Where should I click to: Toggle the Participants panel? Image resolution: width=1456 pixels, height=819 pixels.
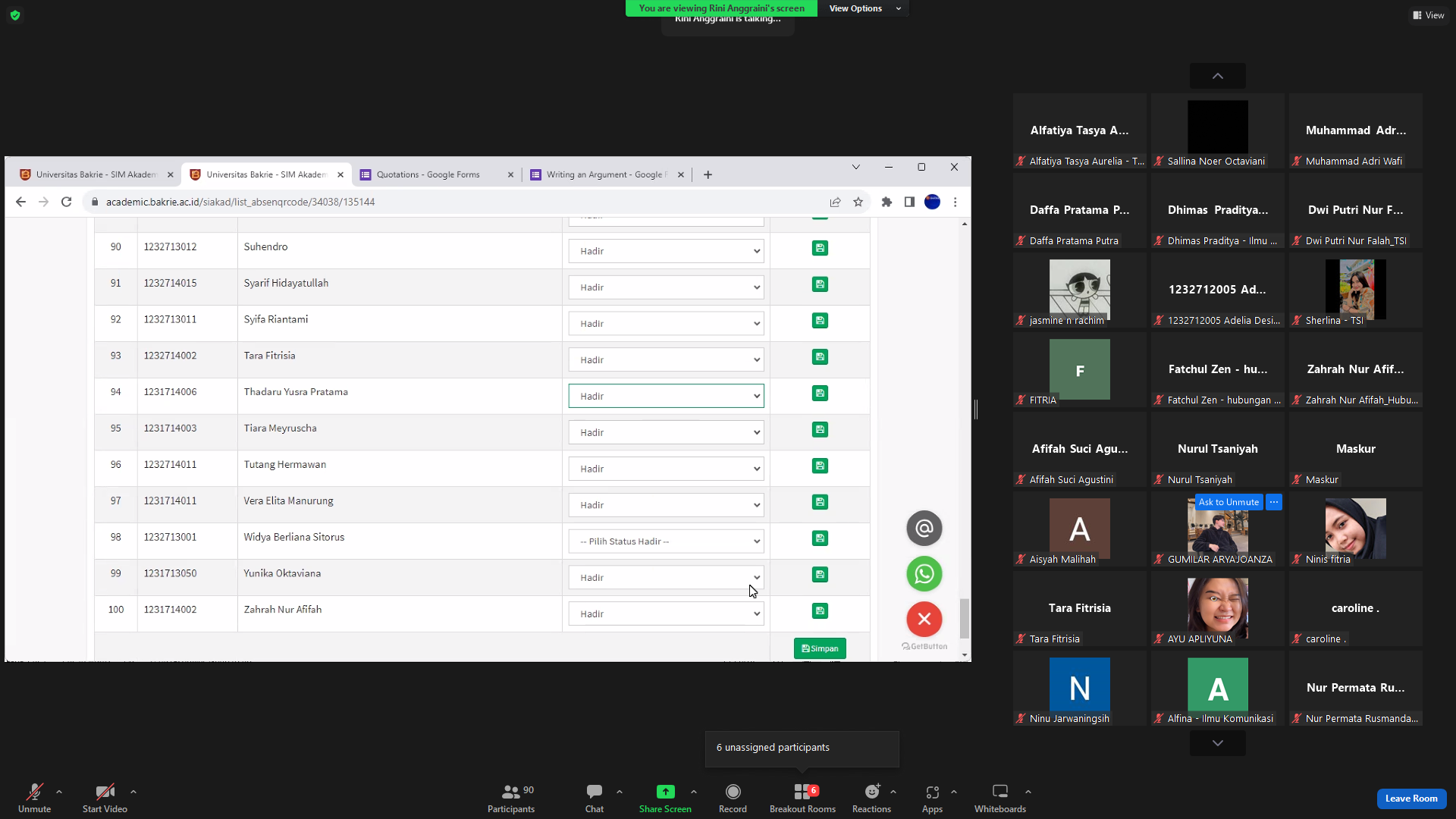click(511, 798)
